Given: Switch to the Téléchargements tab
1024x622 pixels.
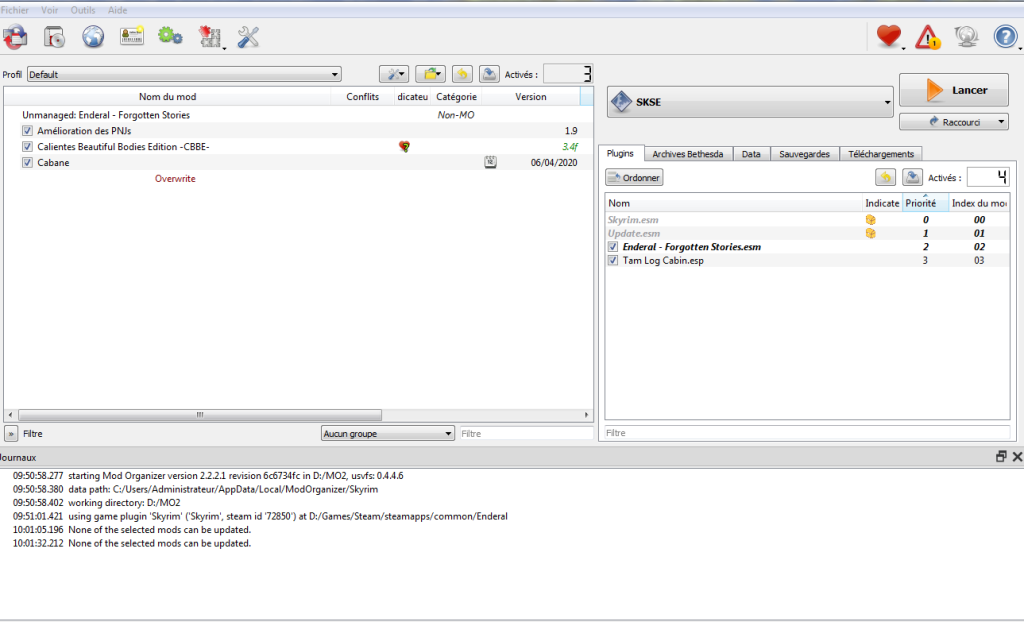Looking at the screenshot, I should [881, 154].
